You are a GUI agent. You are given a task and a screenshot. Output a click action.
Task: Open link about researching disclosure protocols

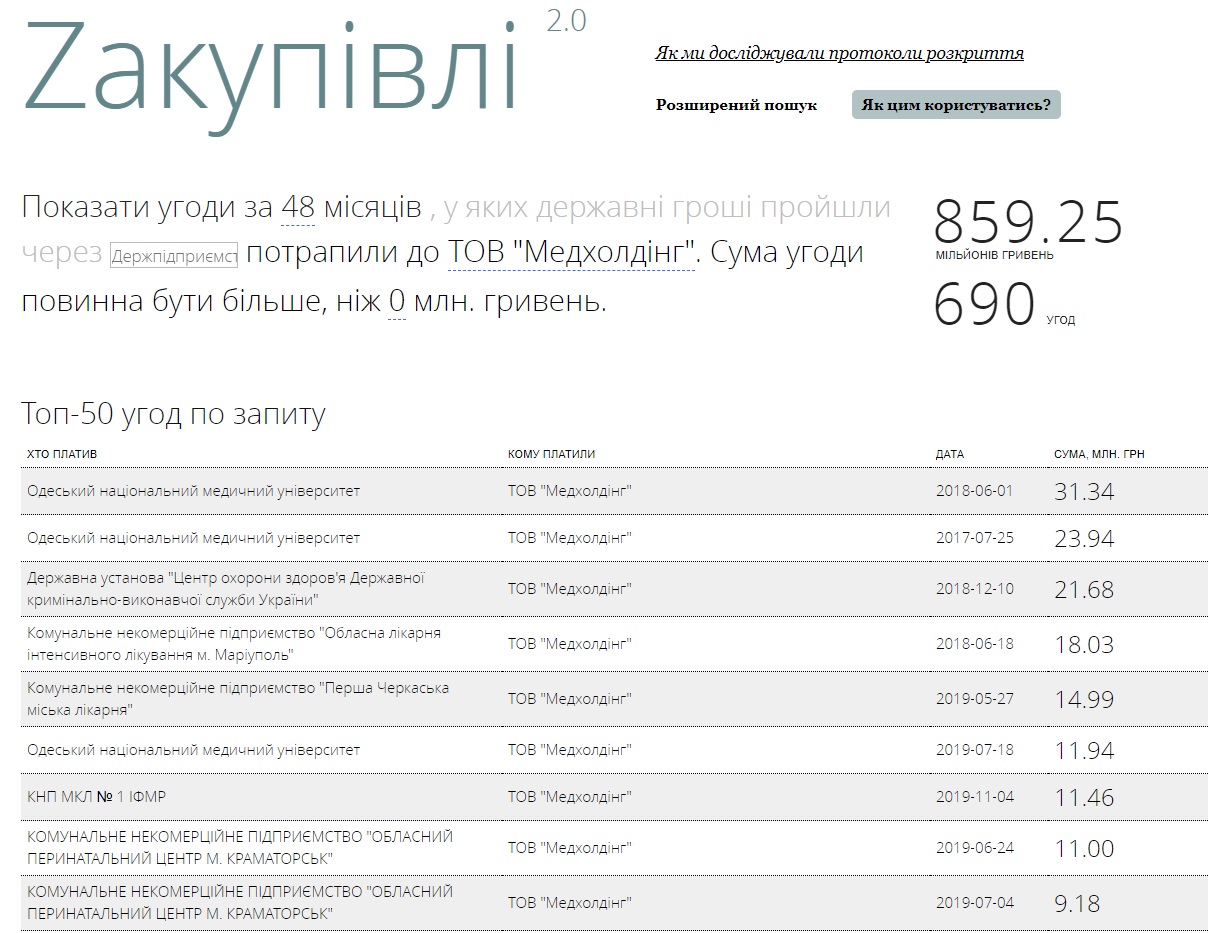839,53
